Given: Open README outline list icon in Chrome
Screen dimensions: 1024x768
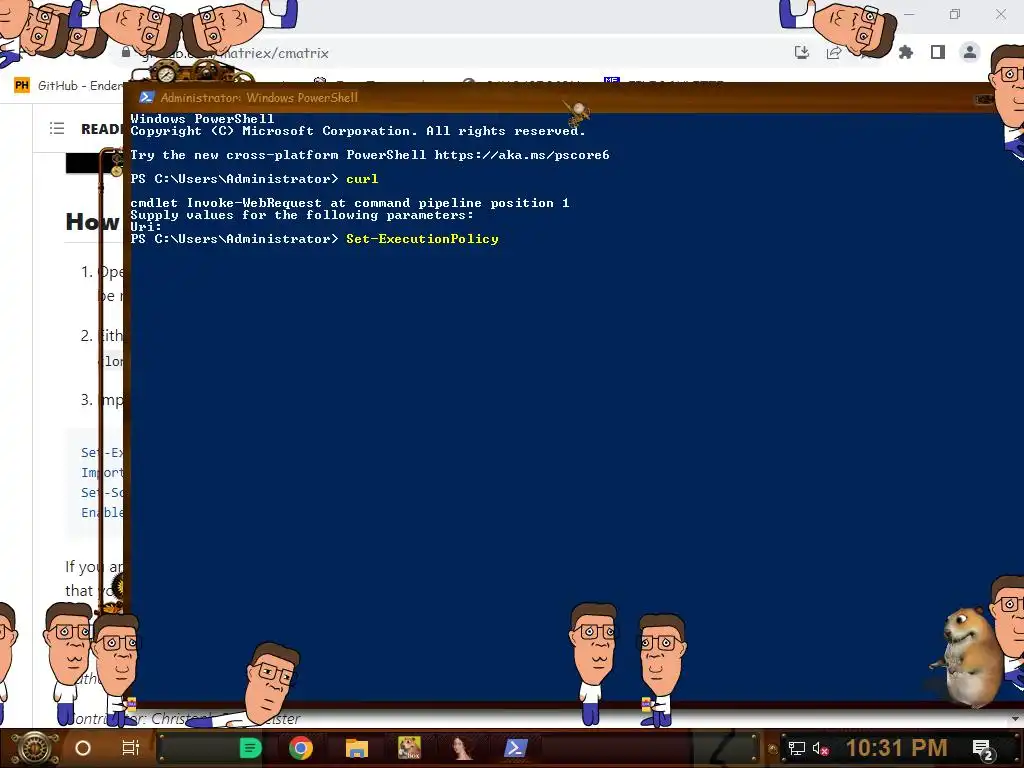Looking at the screenshot, I should [x=57, y=129].
